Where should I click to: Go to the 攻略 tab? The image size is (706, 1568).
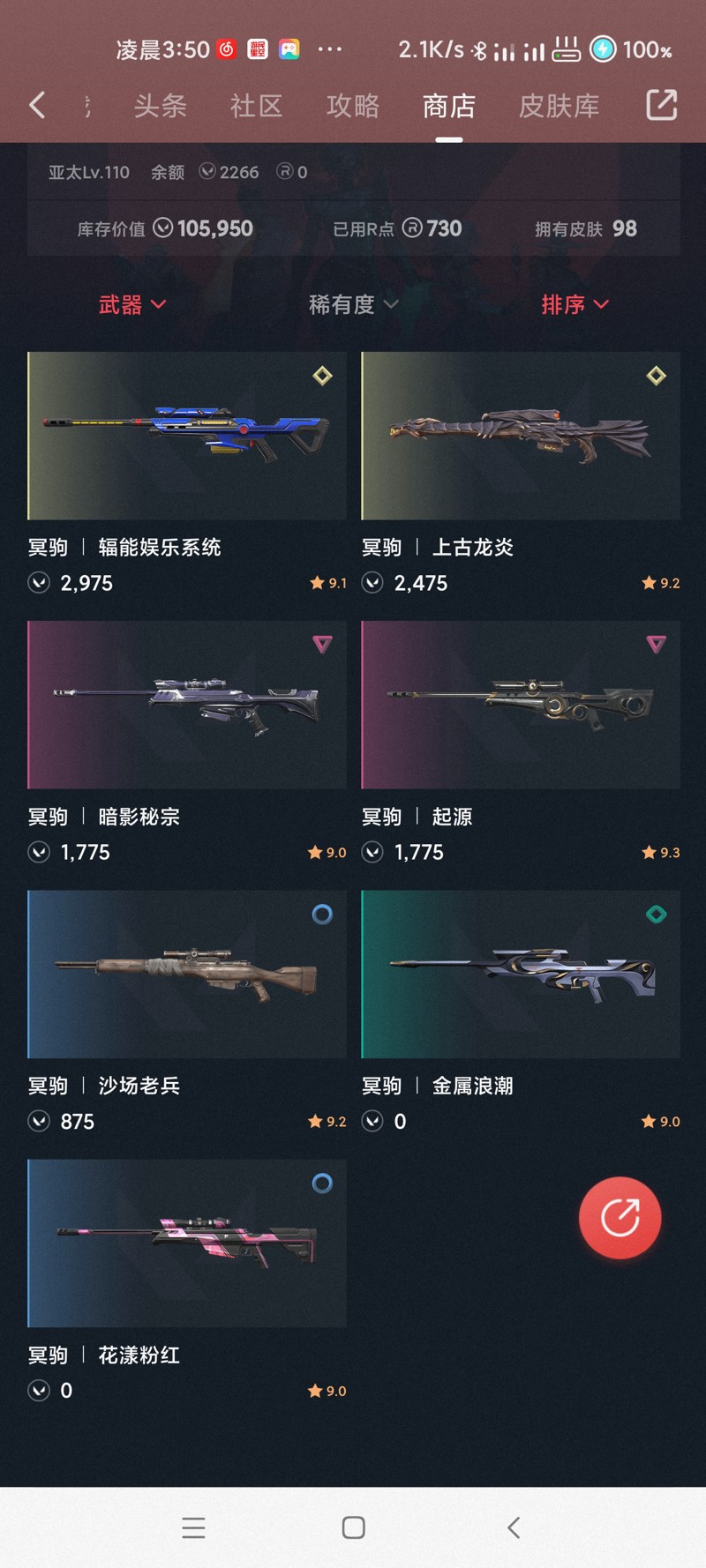[x=353, y=106]
